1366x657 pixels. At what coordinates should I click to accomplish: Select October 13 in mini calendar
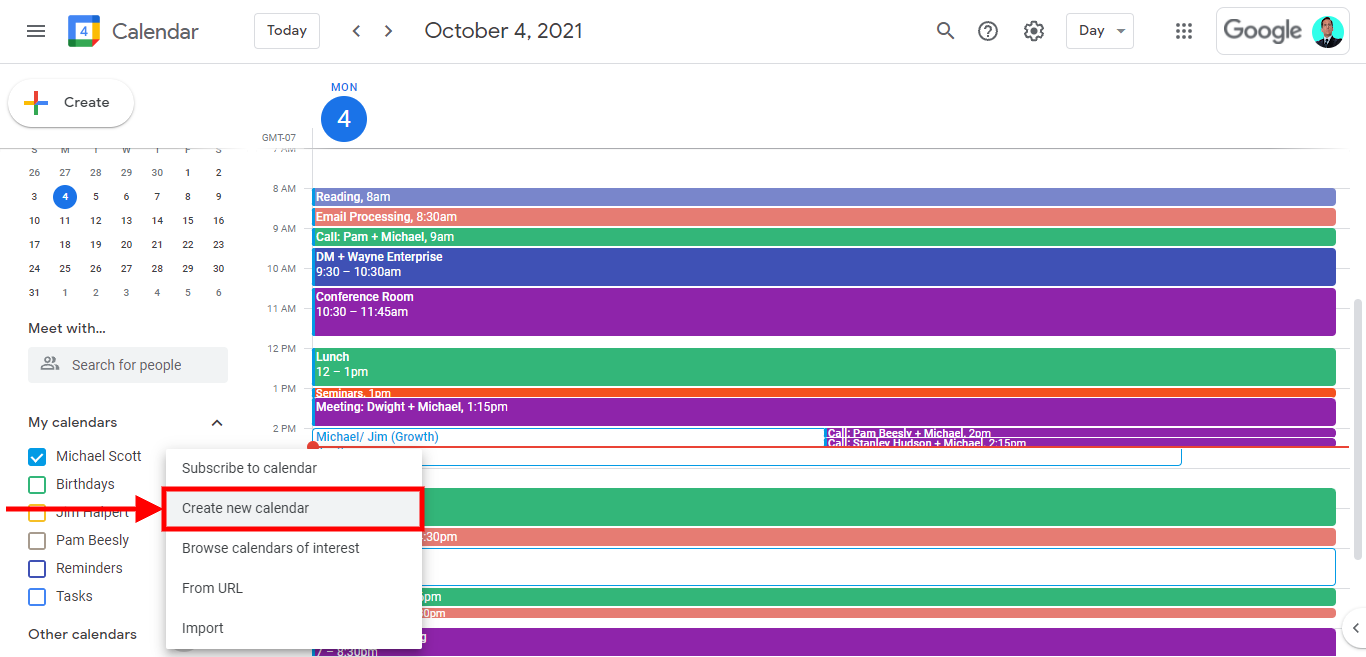[126, 221]
